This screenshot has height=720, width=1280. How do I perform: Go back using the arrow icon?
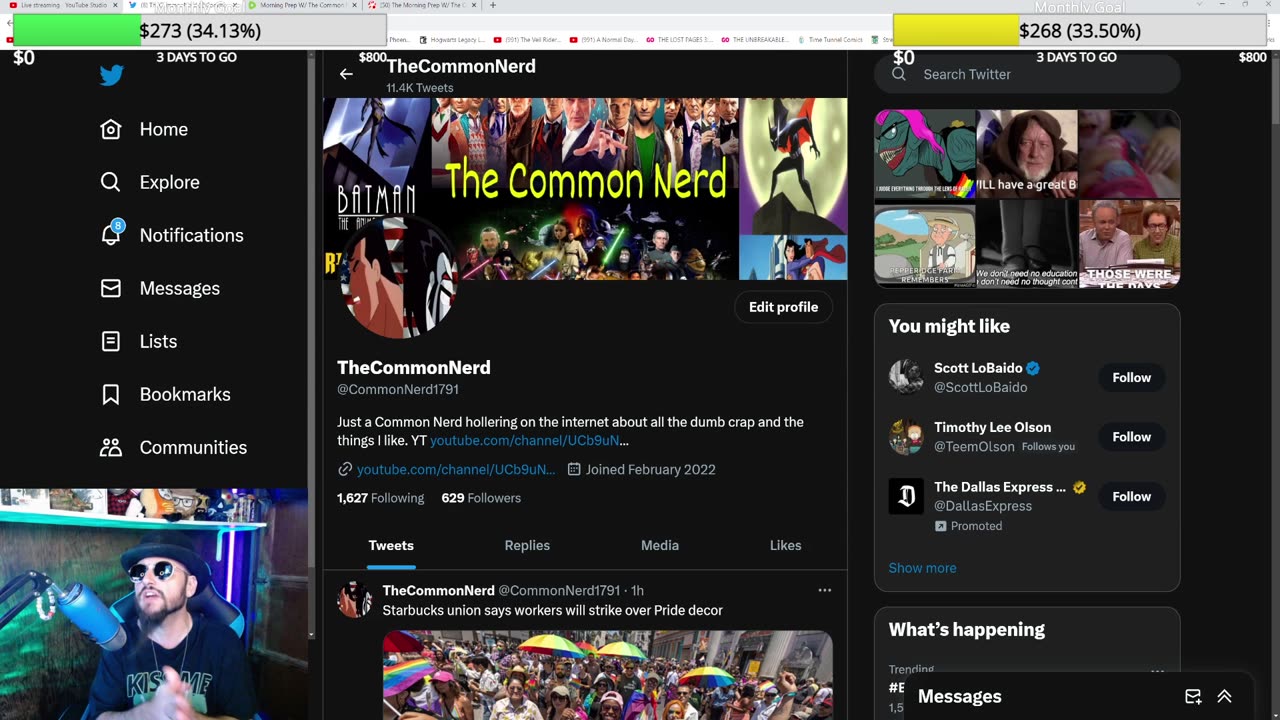(346, 74)
